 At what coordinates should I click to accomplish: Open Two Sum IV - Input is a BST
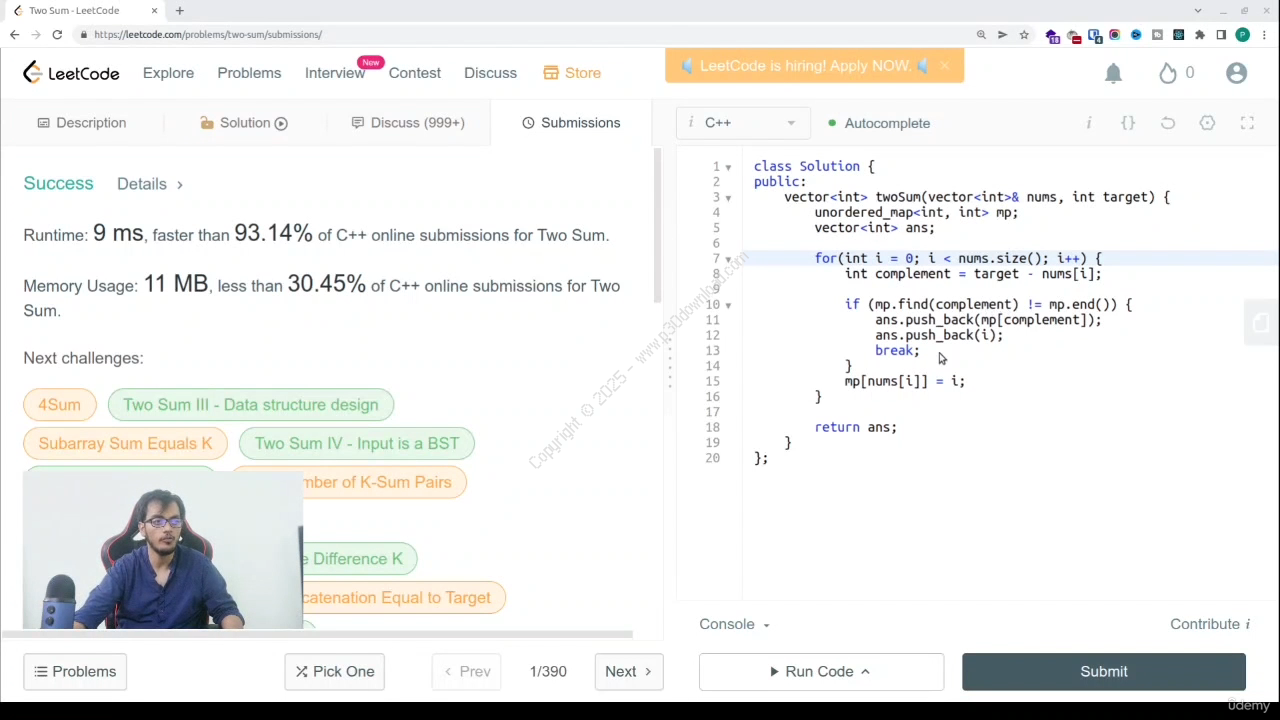pyautogui.click(x=357, y=443)
